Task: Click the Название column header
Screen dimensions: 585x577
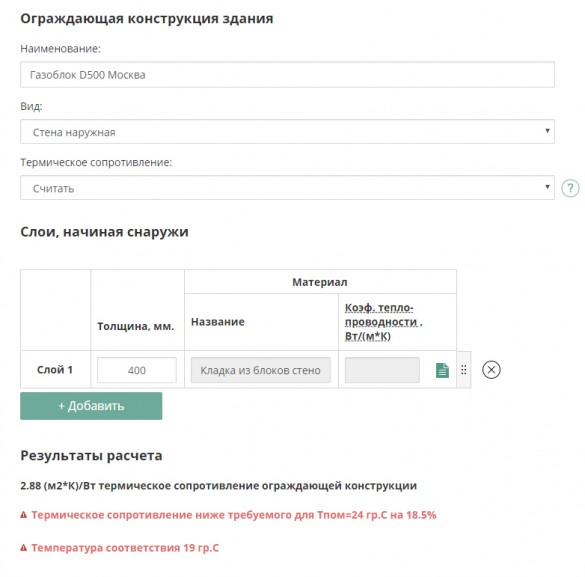Action: pyautogui.click(x=218, y=322)
